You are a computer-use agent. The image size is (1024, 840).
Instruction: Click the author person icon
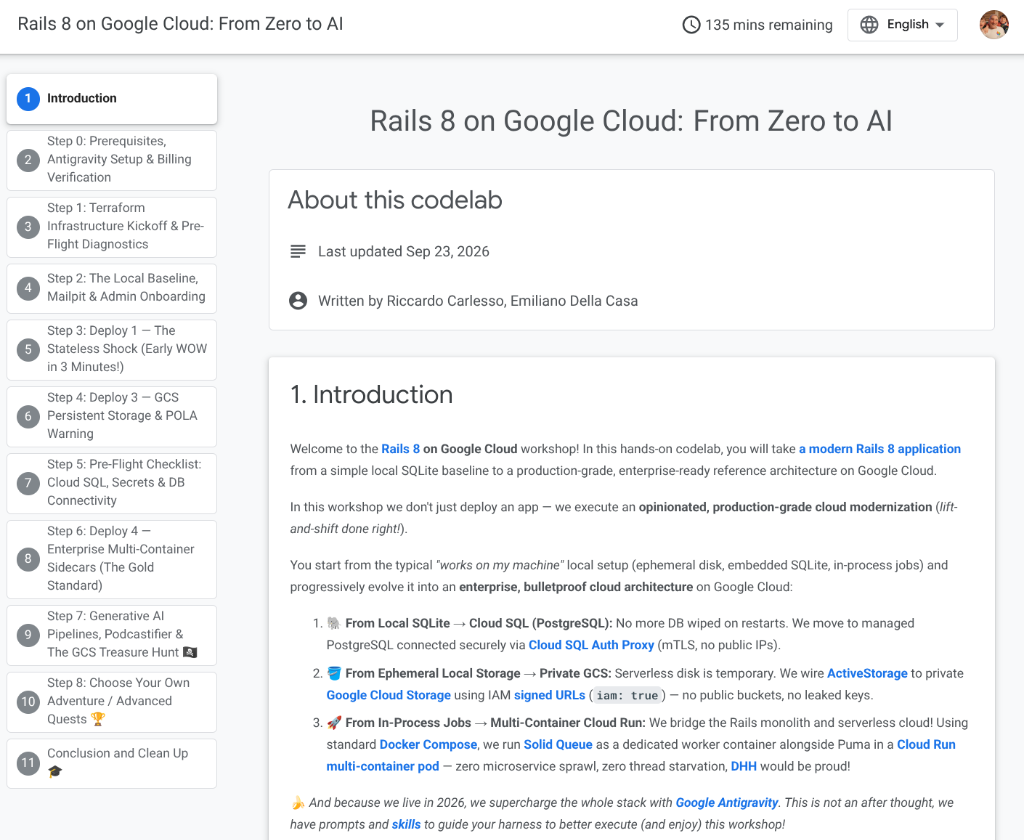click(x=298, y=300)
